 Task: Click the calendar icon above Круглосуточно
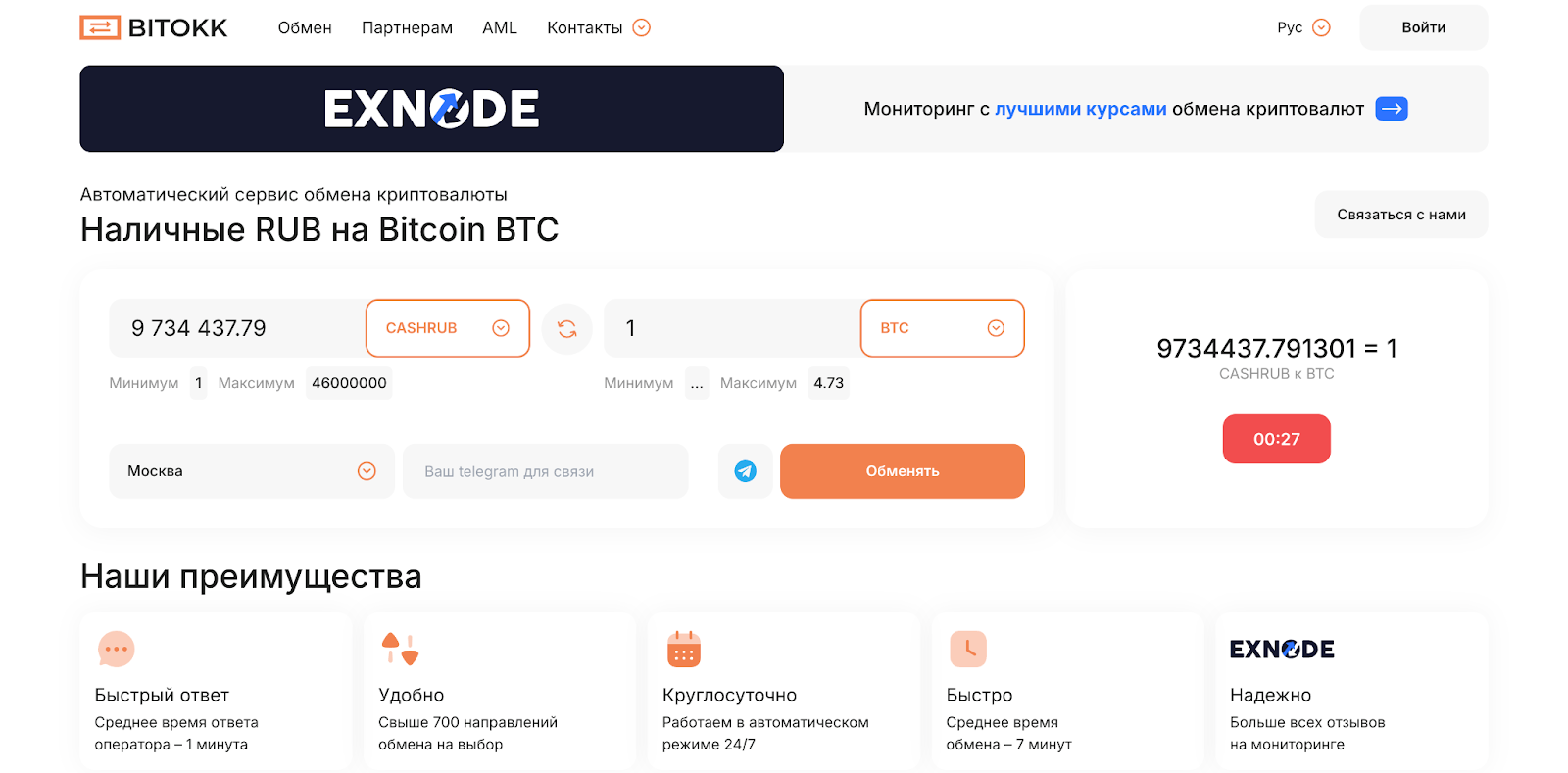click(x=683, y=649)
